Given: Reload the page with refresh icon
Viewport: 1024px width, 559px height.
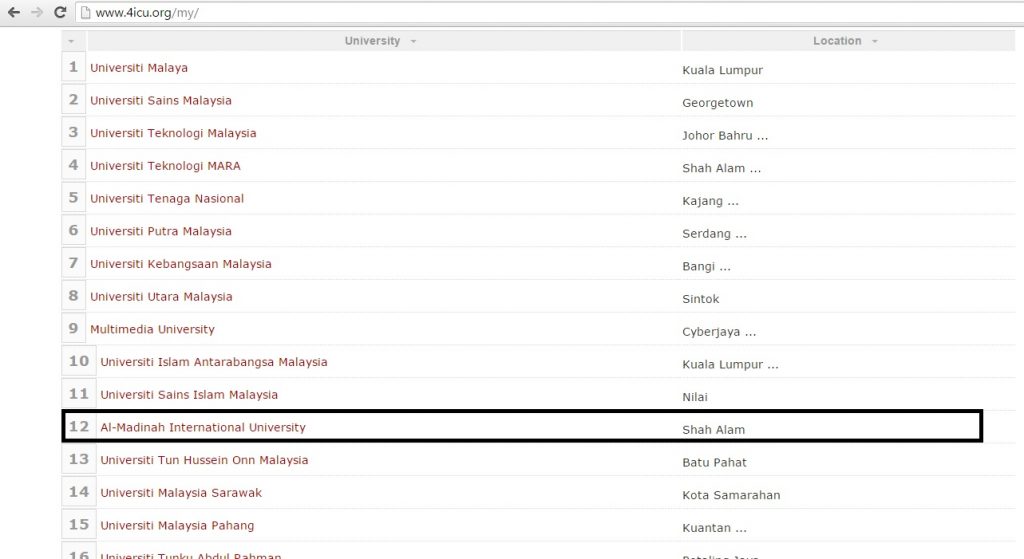Looking at the screenshot, I should 60,13.
